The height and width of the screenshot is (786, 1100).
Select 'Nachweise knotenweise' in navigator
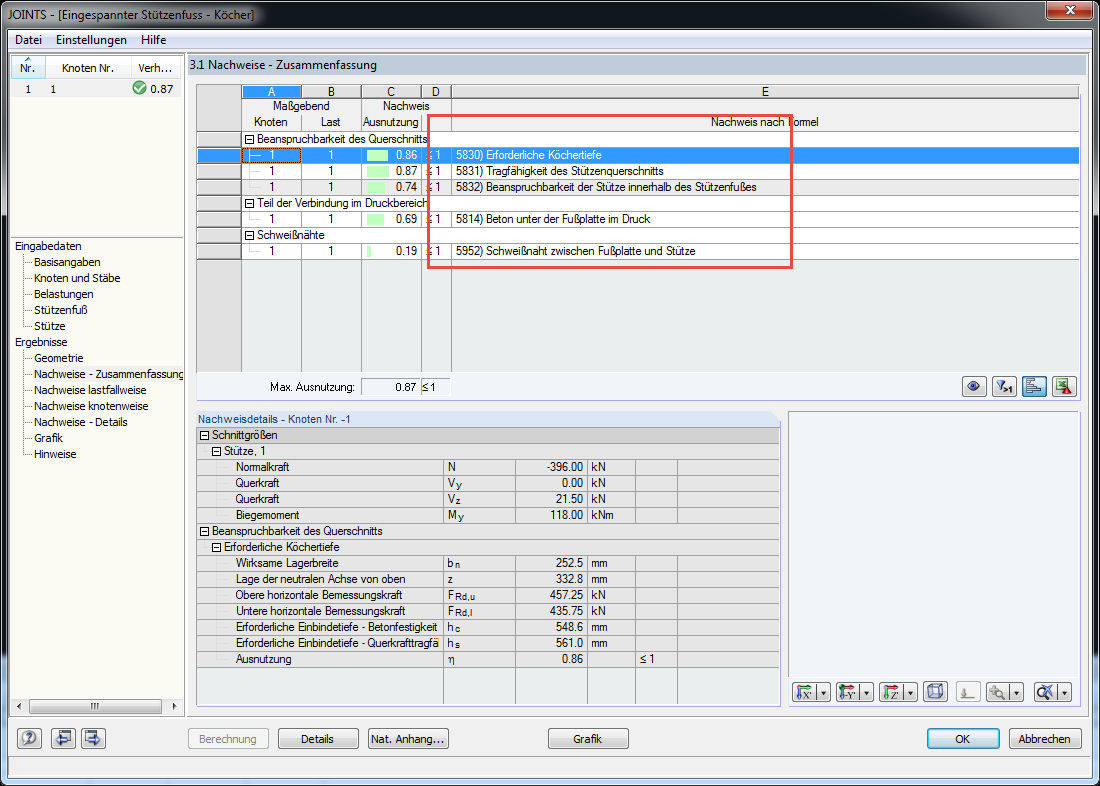tap(91, 406)
